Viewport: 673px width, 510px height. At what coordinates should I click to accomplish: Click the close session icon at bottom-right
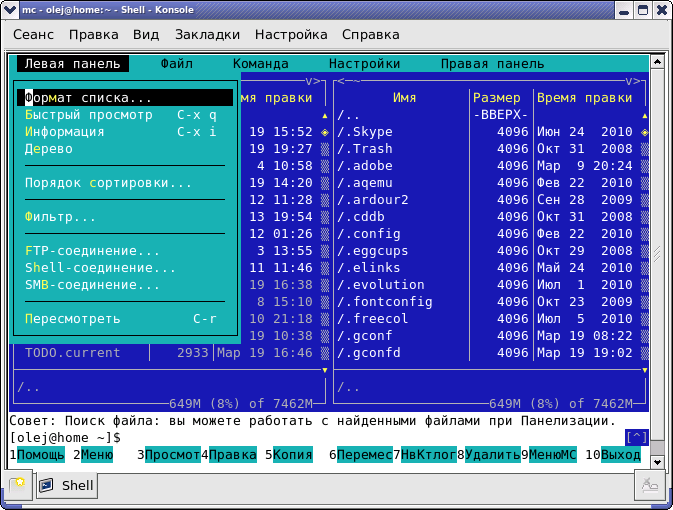pos(649,486)
